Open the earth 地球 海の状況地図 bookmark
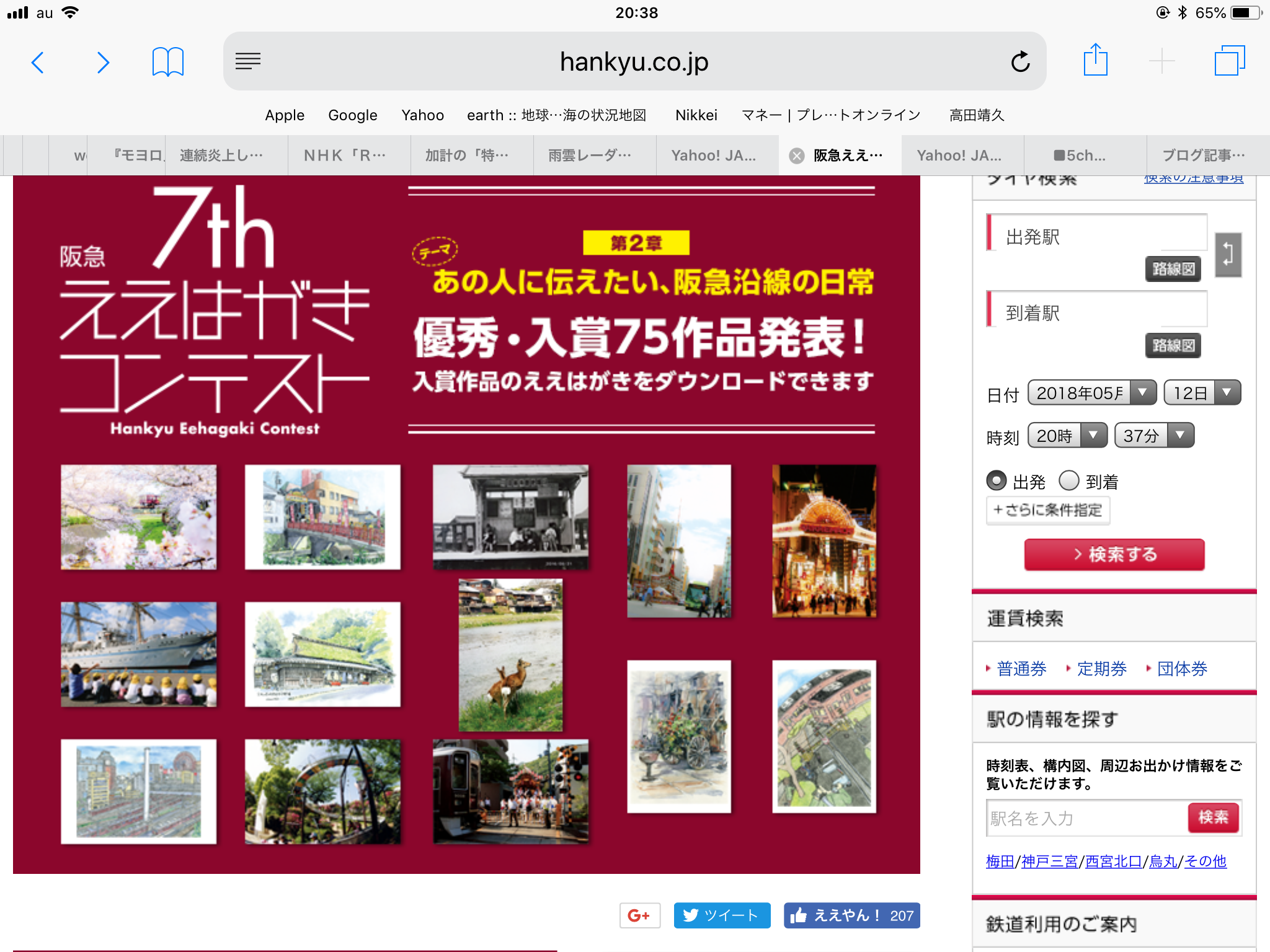The width and height of the screenshot is (1270, 952). coord(556,115)
